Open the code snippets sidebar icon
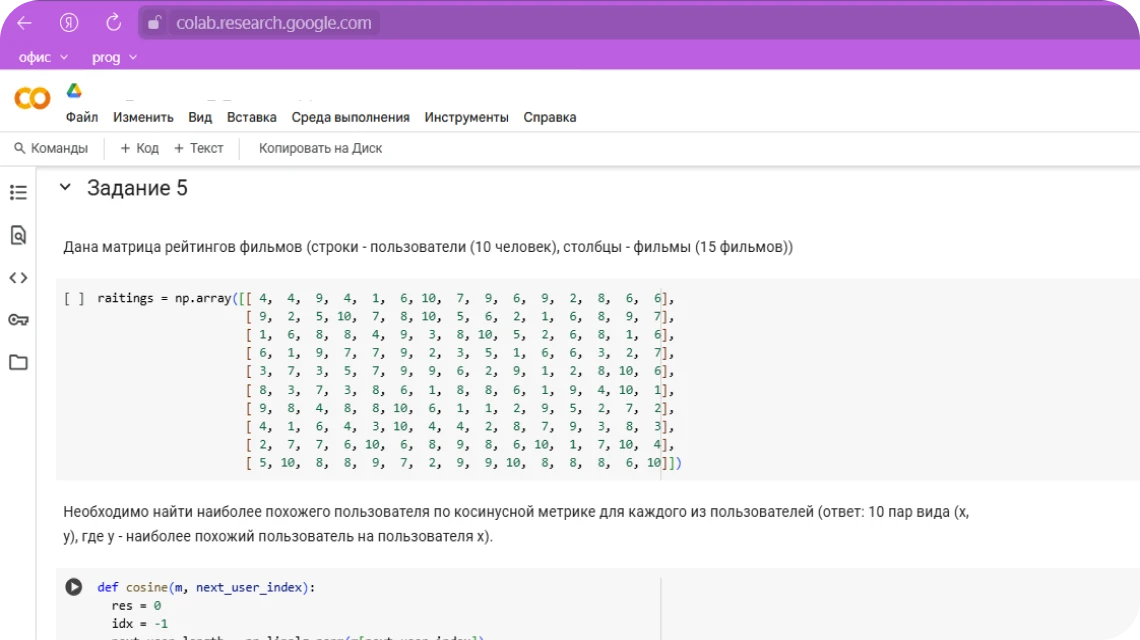This screenshot has height=640, width=1140. [x=18, y=278]
